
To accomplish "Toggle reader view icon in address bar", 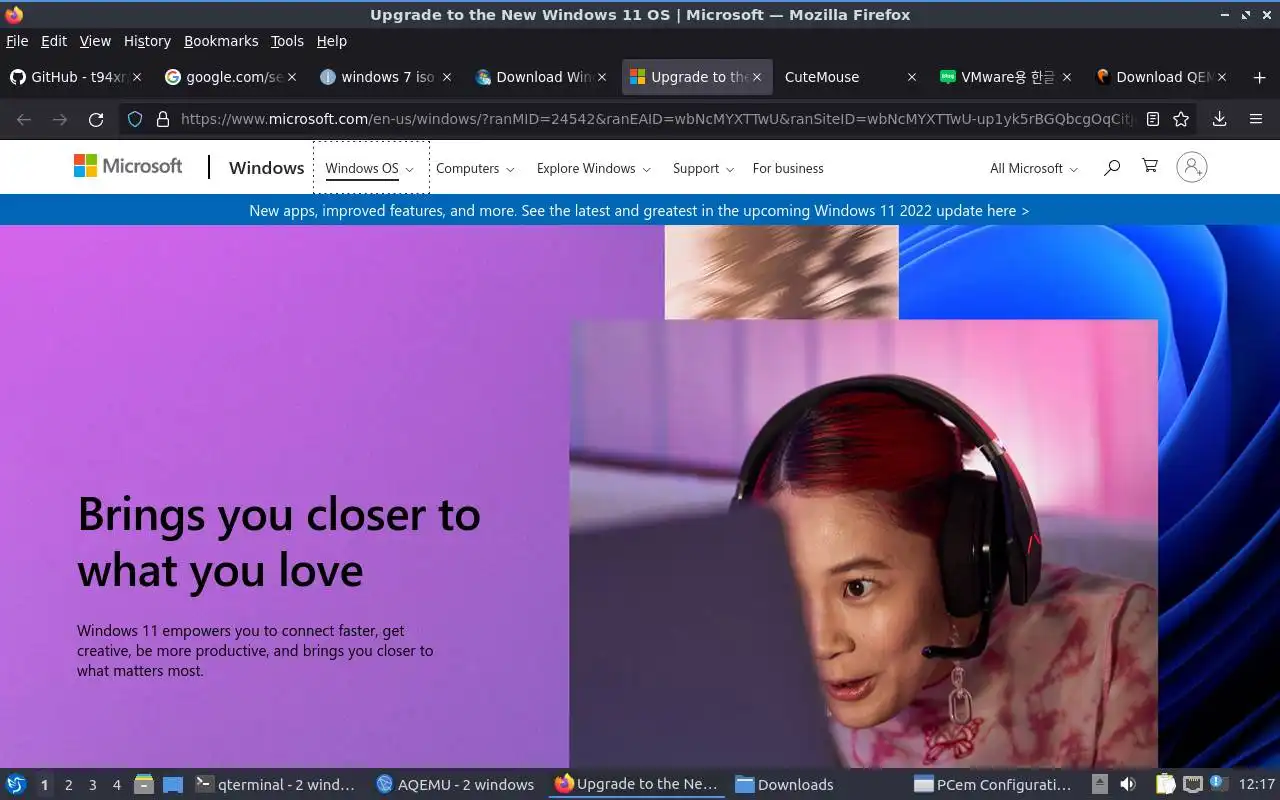I will (1153, 119).
